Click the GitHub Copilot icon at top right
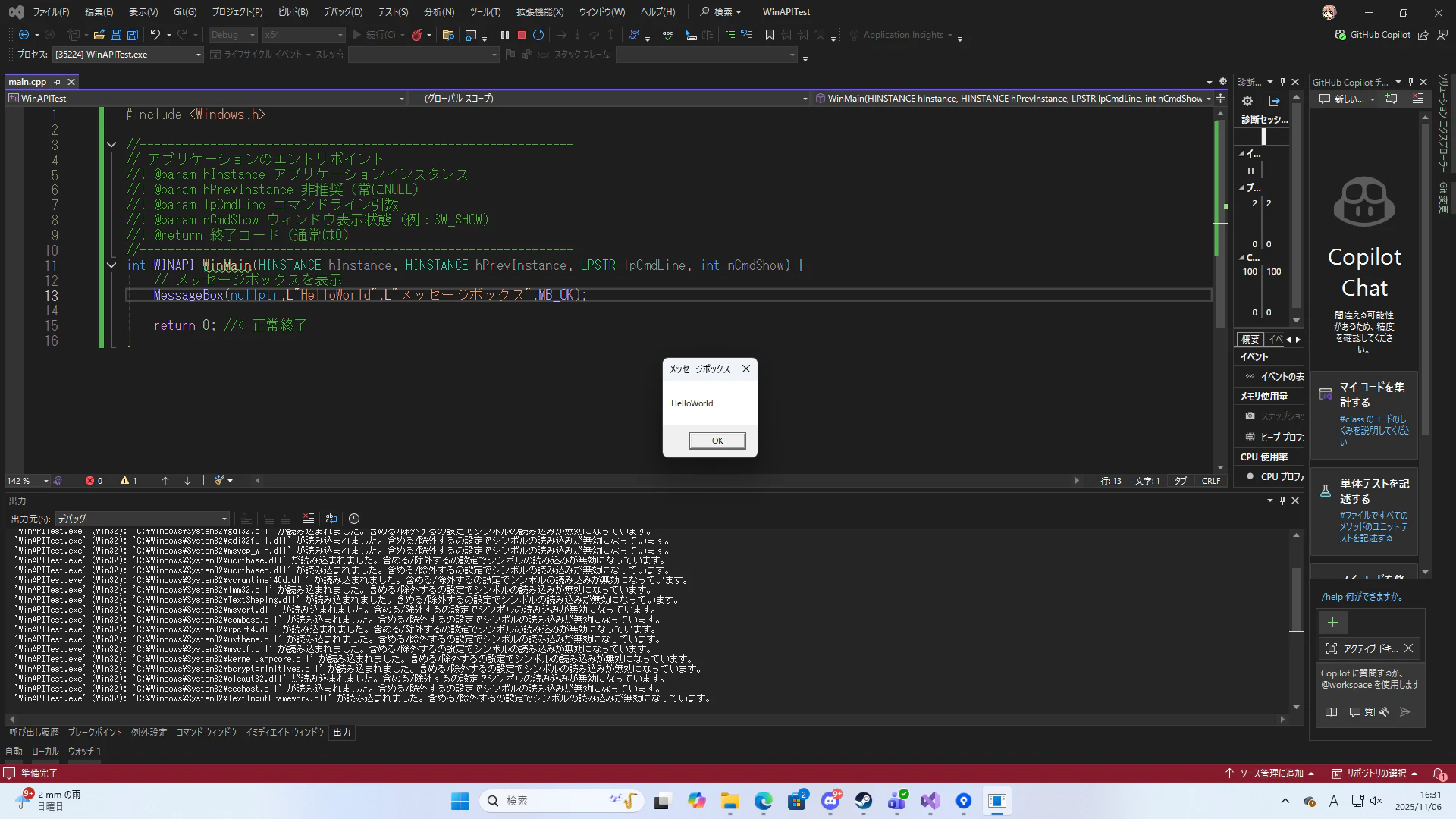1456x819 pixels. (1341, 35)
